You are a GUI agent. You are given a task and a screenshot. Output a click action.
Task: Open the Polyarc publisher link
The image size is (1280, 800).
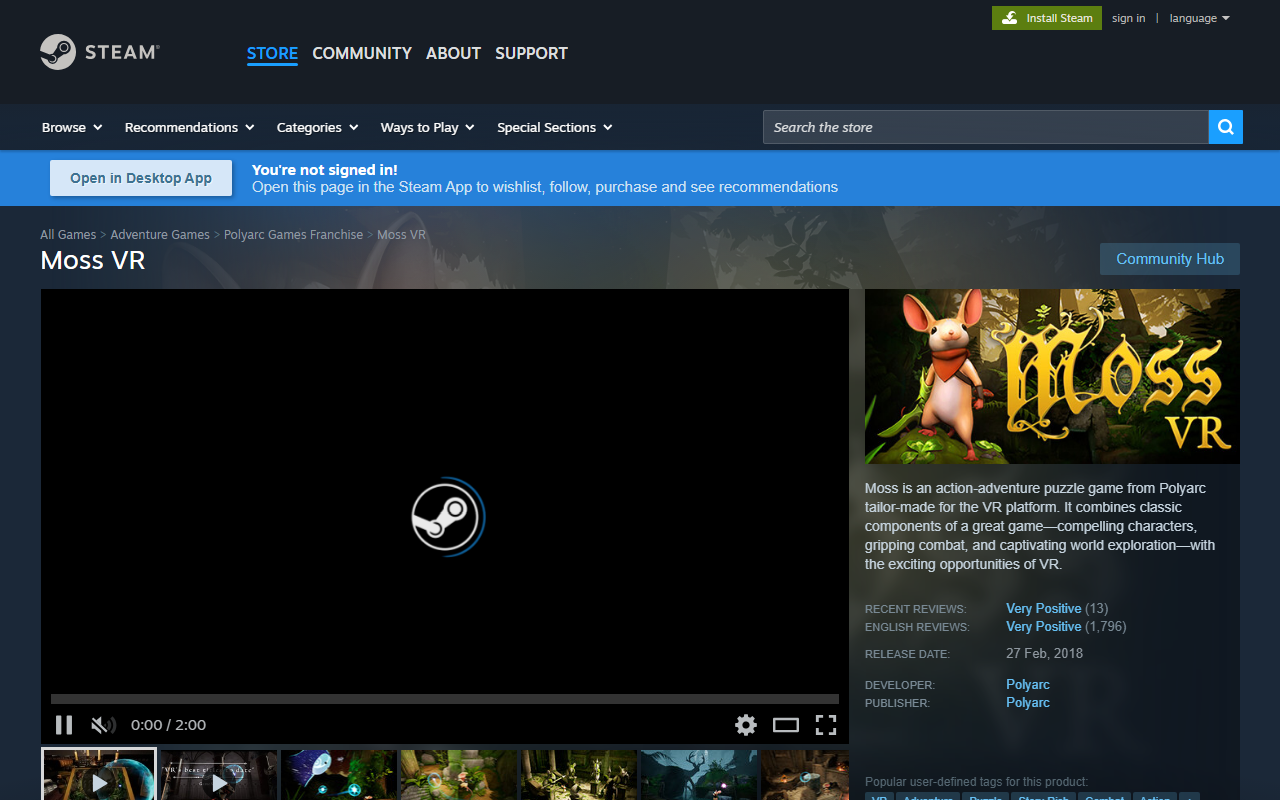point(1028,702)
